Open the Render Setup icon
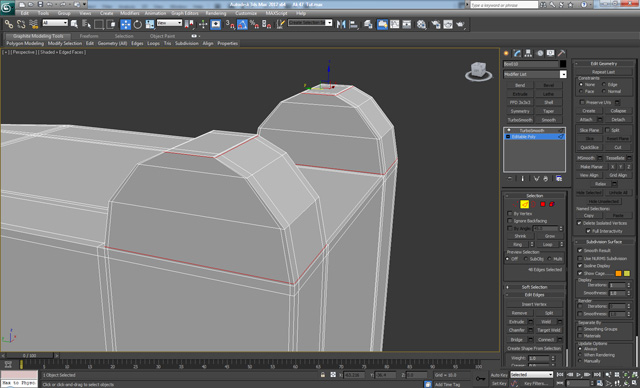 click(x=436, y=24)
